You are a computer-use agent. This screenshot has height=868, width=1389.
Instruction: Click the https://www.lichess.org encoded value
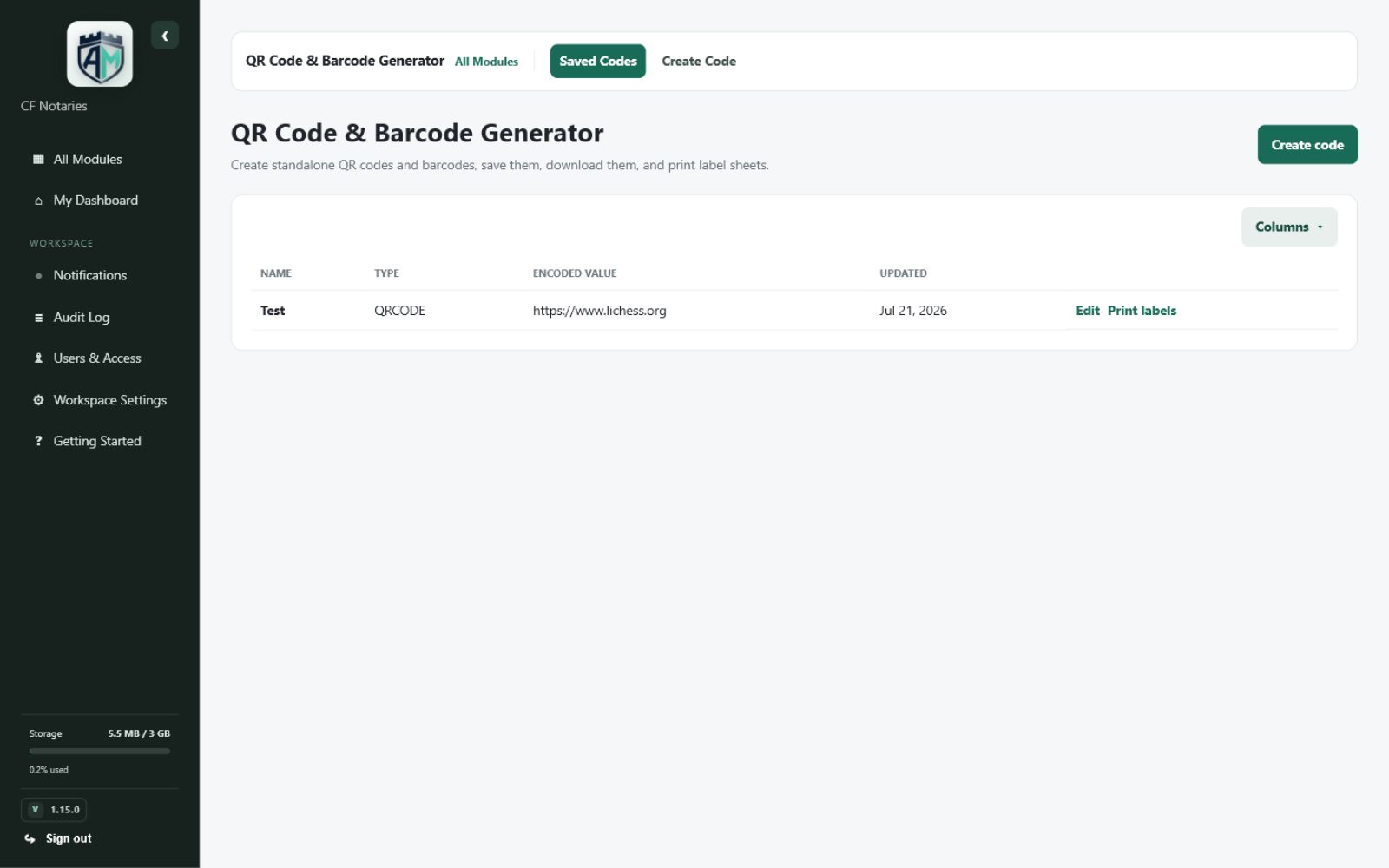click(600, 311)
